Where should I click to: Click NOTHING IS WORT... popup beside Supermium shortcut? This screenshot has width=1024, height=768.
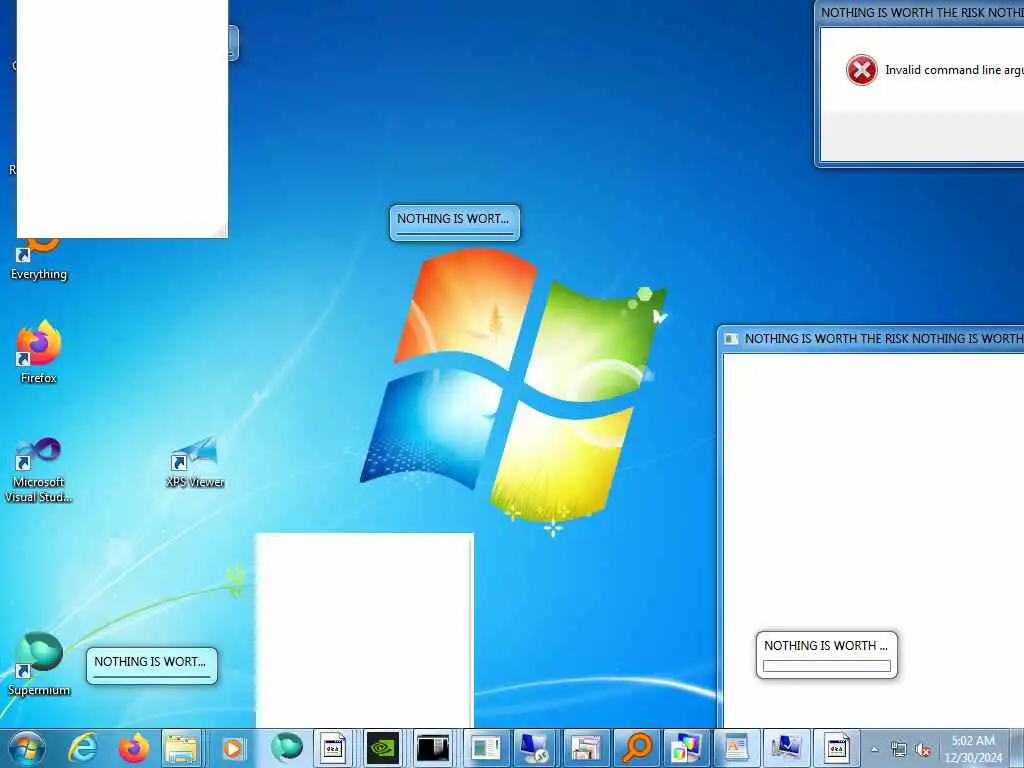tap(152, 665)
